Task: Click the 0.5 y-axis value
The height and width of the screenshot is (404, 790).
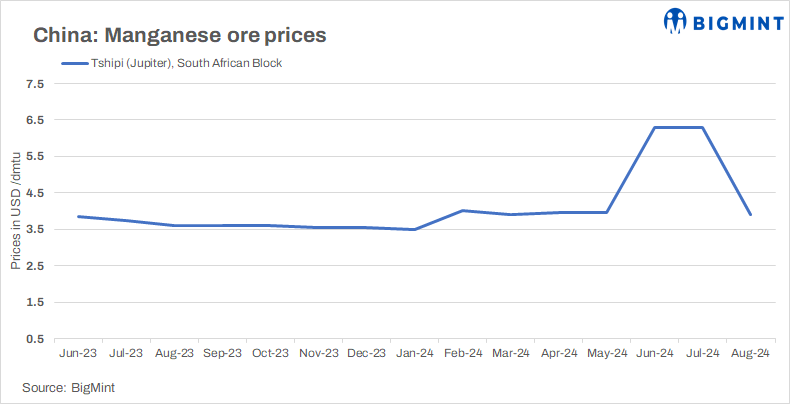Action: (36, 338)
